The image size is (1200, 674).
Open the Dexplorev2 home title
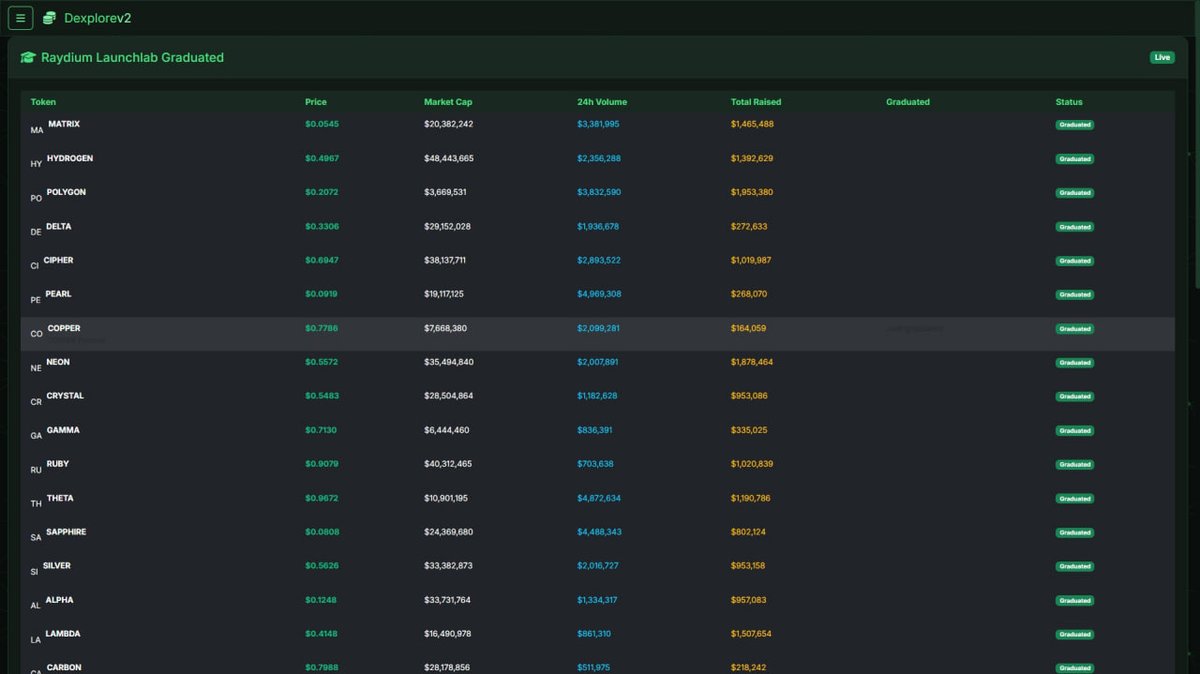pos(97,18)
